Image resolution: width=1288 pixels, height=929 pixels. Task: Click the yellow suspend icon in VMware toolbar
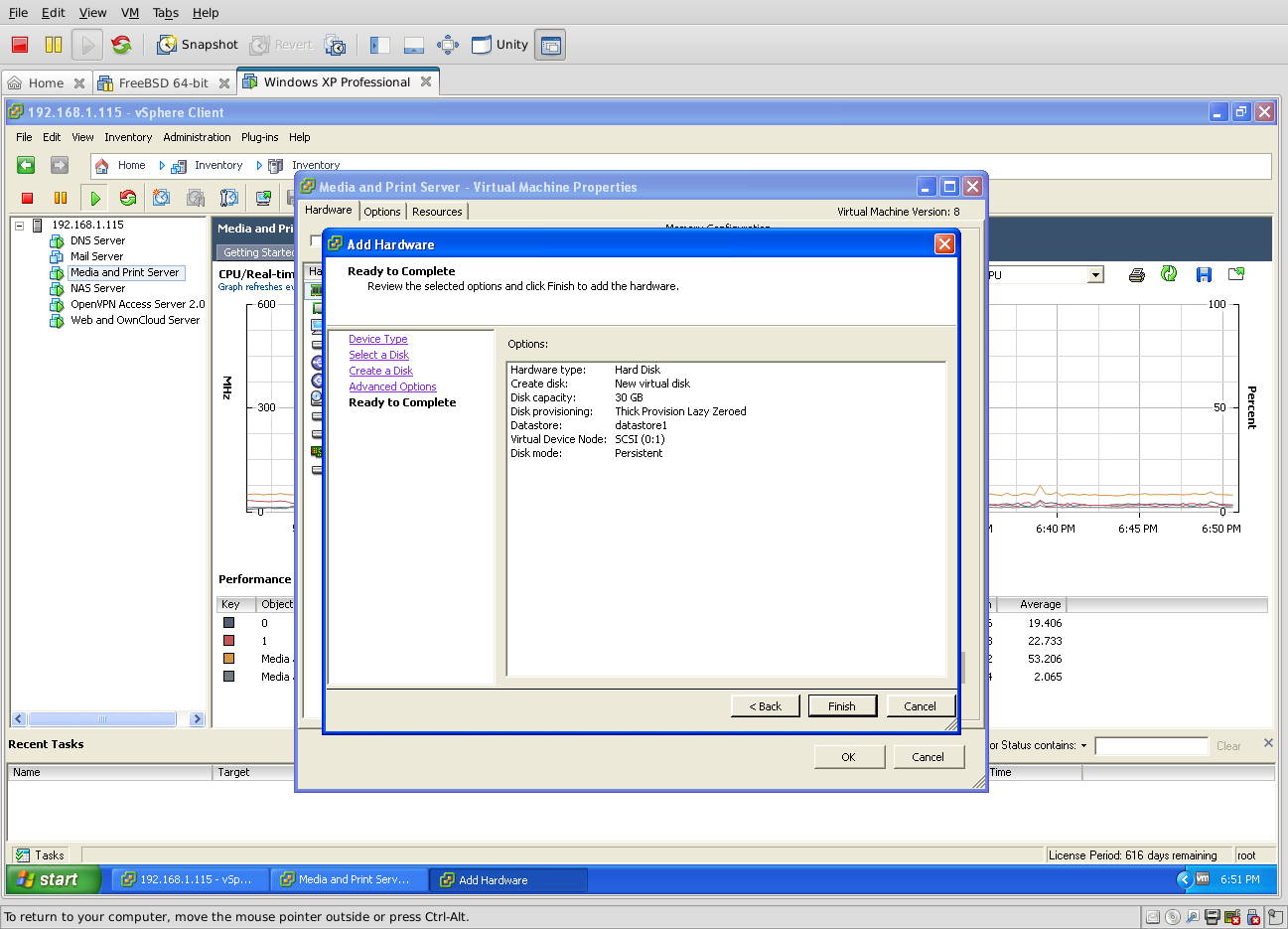tap(54, 45)
